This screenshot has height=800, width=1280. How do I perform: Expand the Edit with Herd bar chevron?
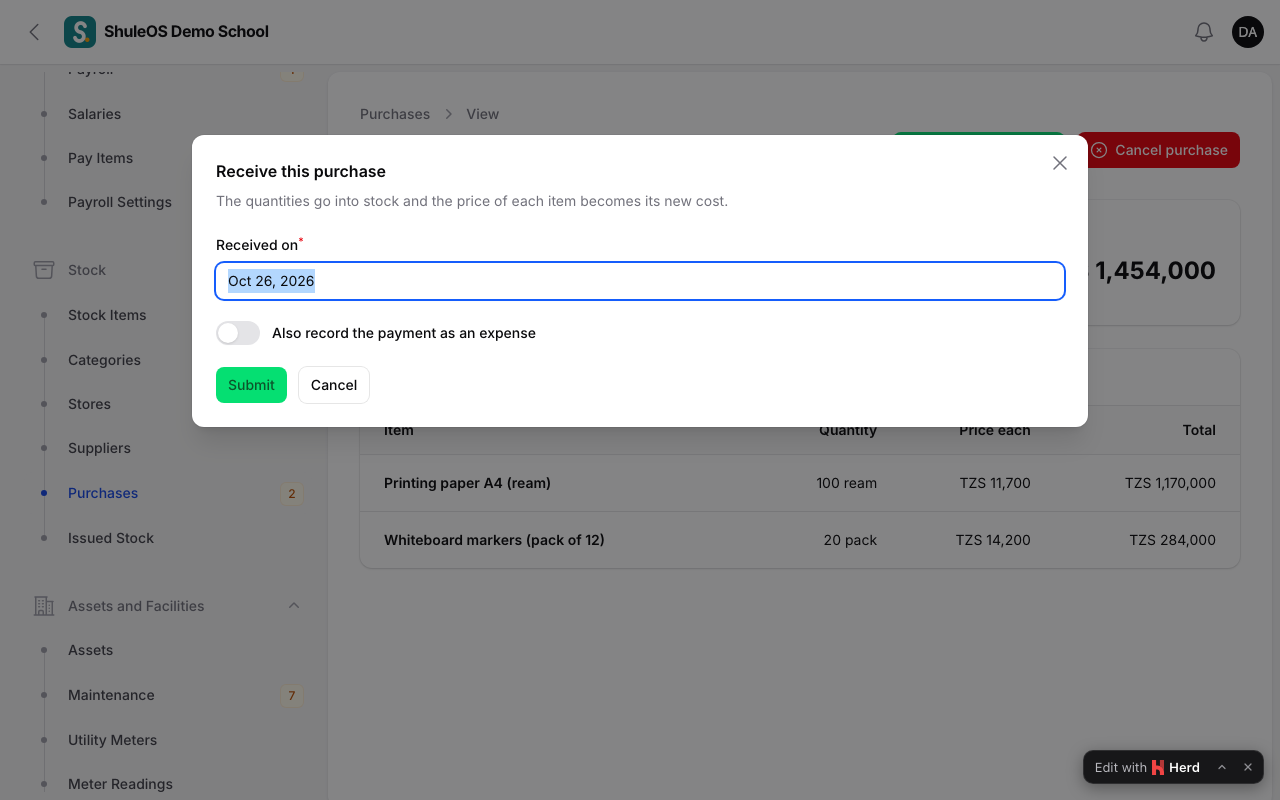[x=1222, y=768]
